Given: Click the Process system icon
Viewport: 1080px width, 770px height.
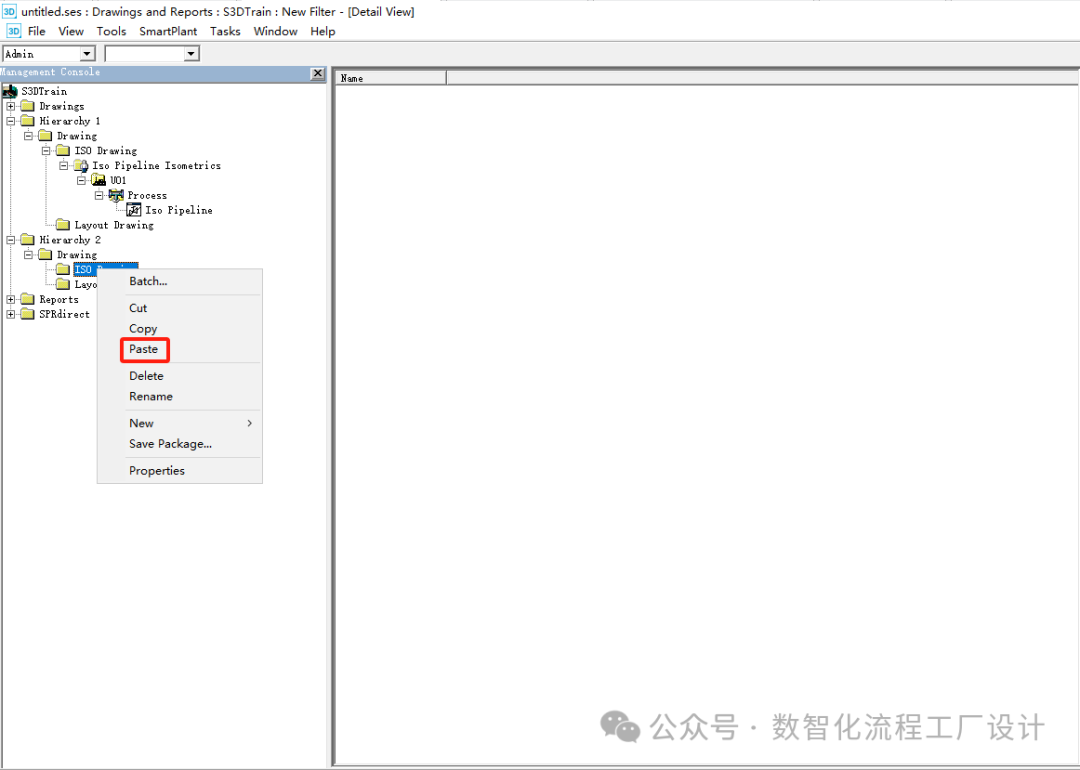Looking at the screenshot, I should pyautogui.click(x=116, y=196).
